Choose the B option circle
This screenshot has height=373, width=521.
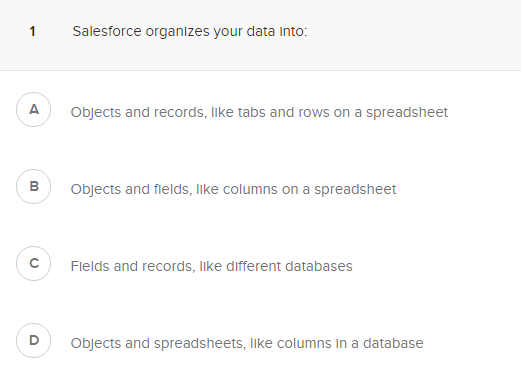coord(33,187)
